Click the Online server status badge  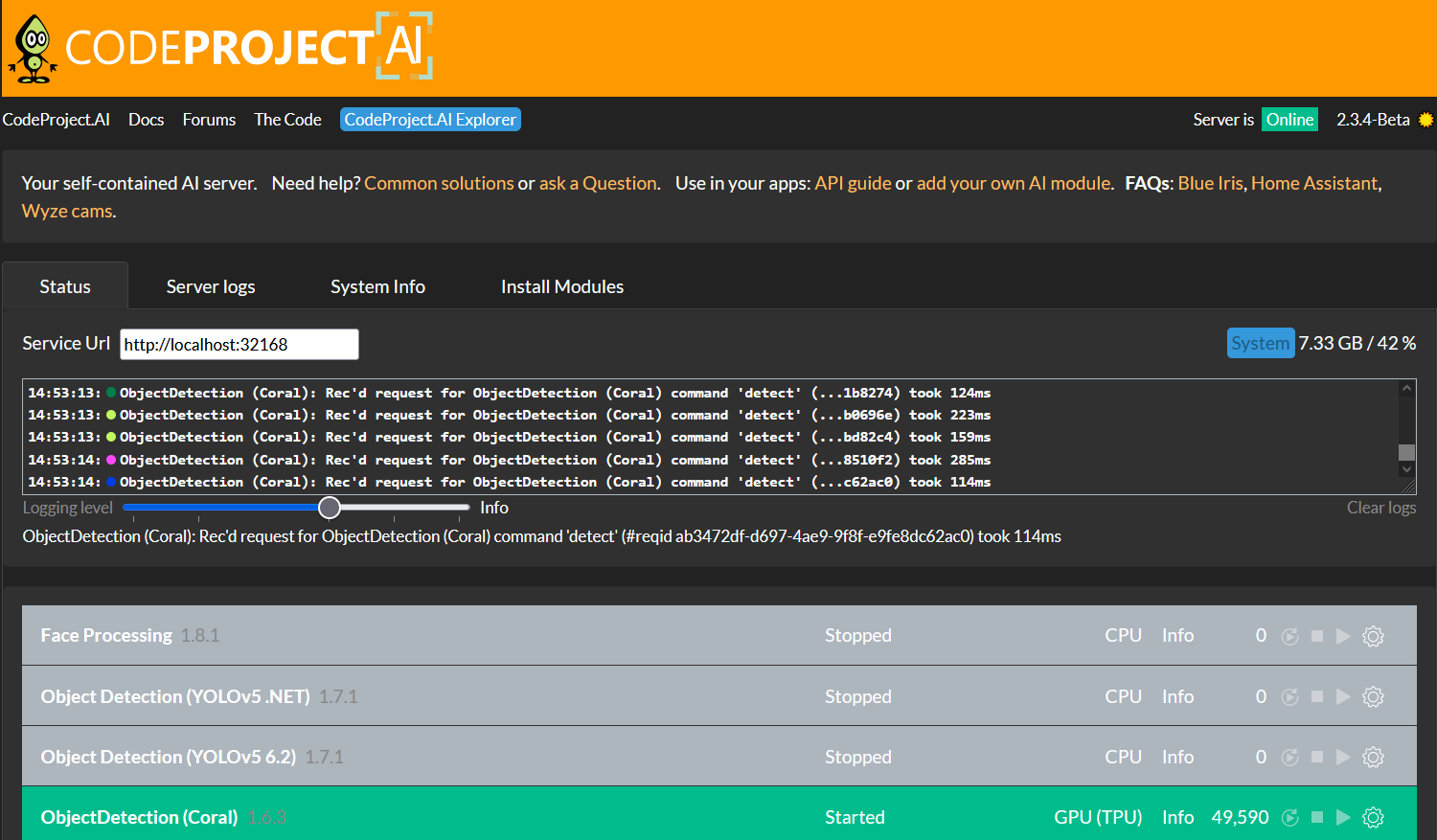click(x=1289, y=120)
